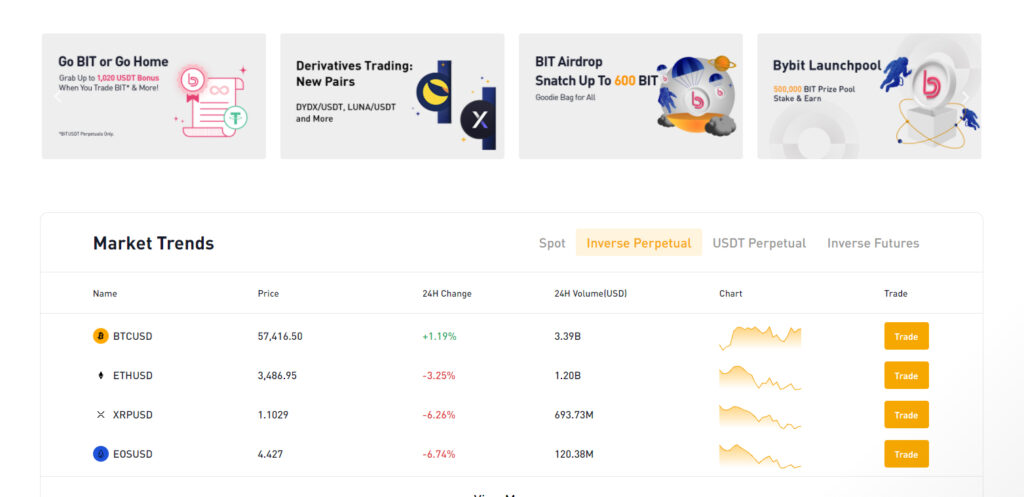This screenshot has width=1024, height=497.
Task: Switch to the Spot tab
Action: click(552, 243)
